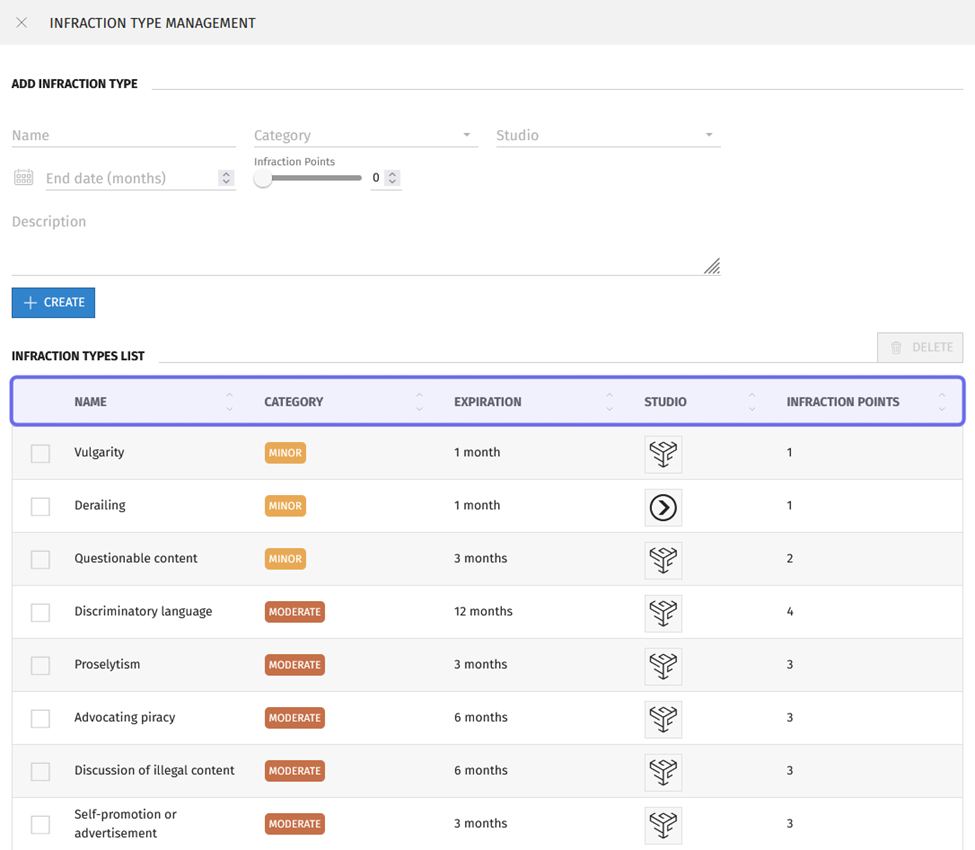Sort the list by the Expiration column arrows

pos(609,402)
